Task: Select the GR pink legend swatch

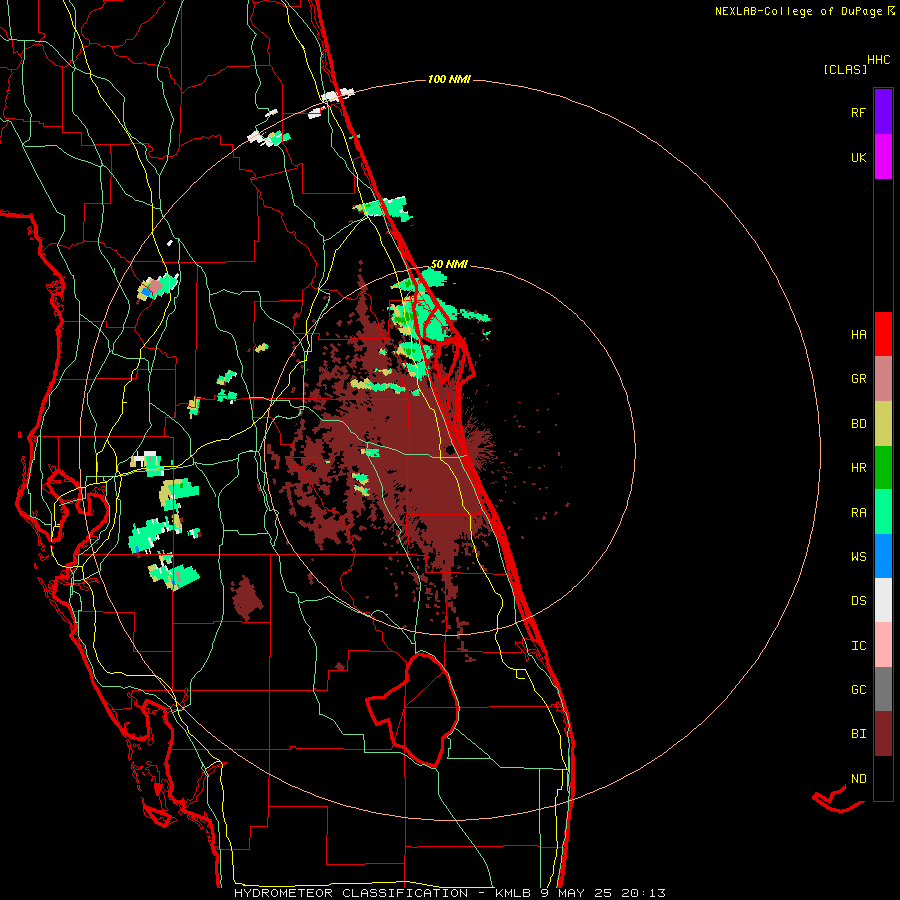Action: (x=883, y=379)
